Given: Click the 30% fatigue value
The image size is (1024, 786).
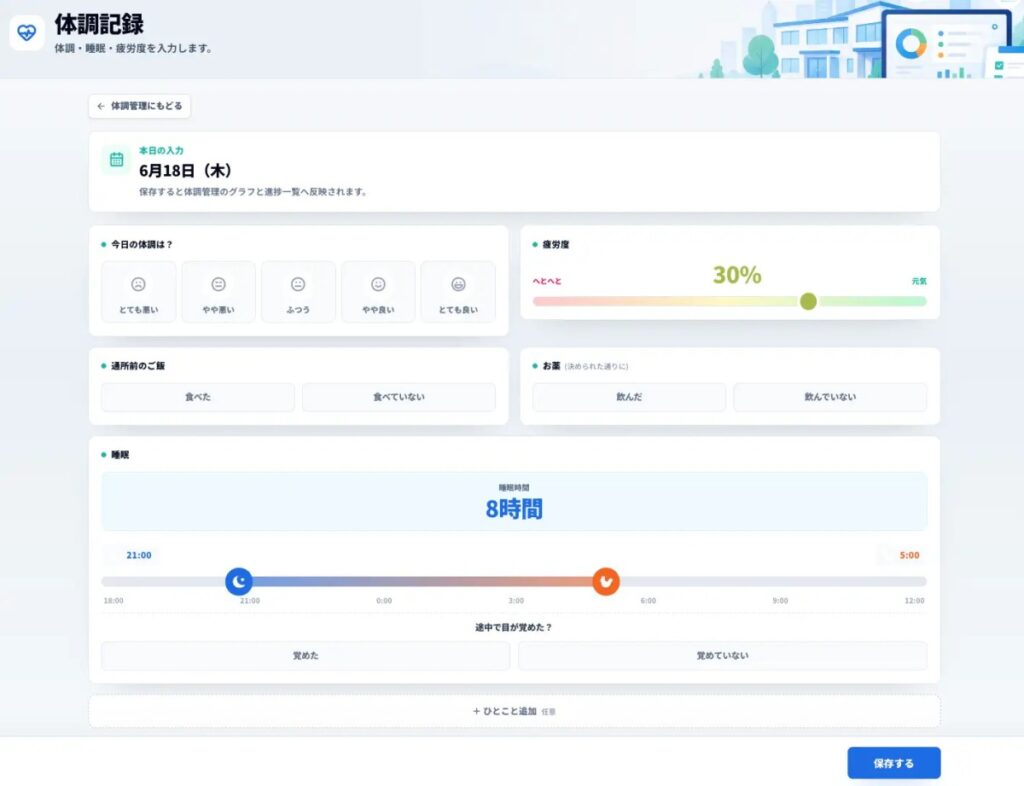Looking at the screenshot, I should [737, 275].
